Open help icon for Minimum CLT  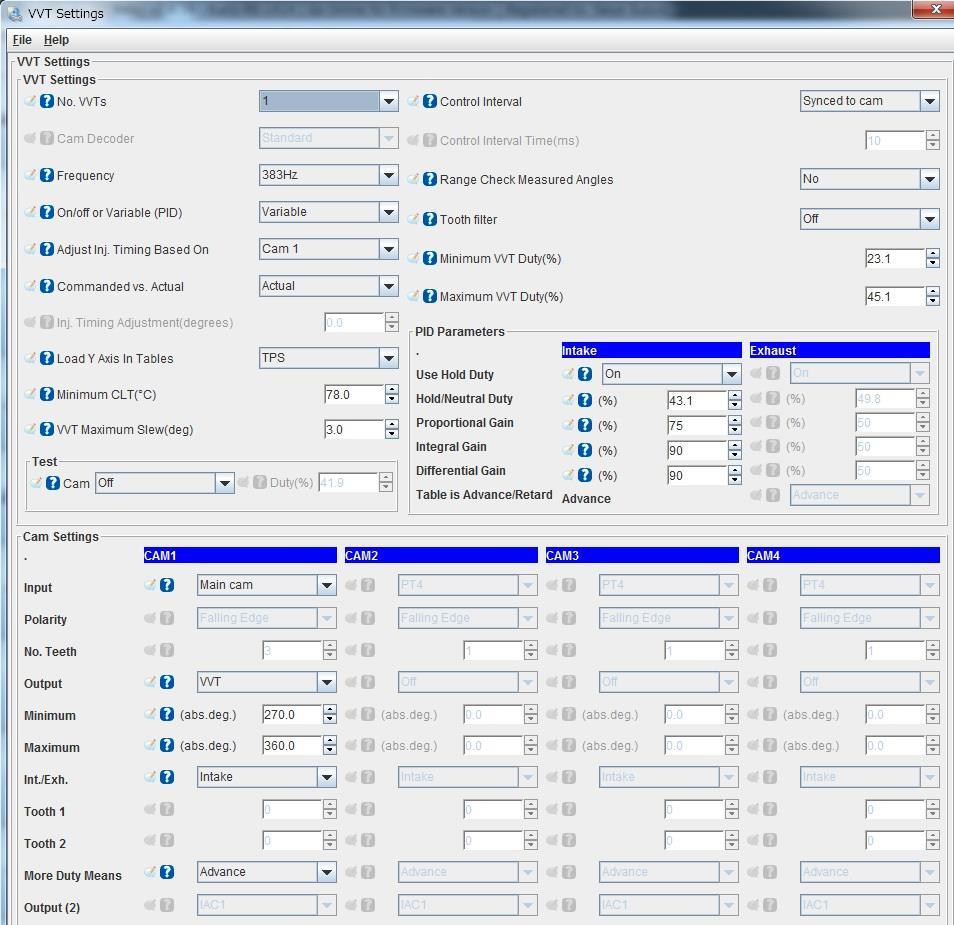tap(47, 394)
